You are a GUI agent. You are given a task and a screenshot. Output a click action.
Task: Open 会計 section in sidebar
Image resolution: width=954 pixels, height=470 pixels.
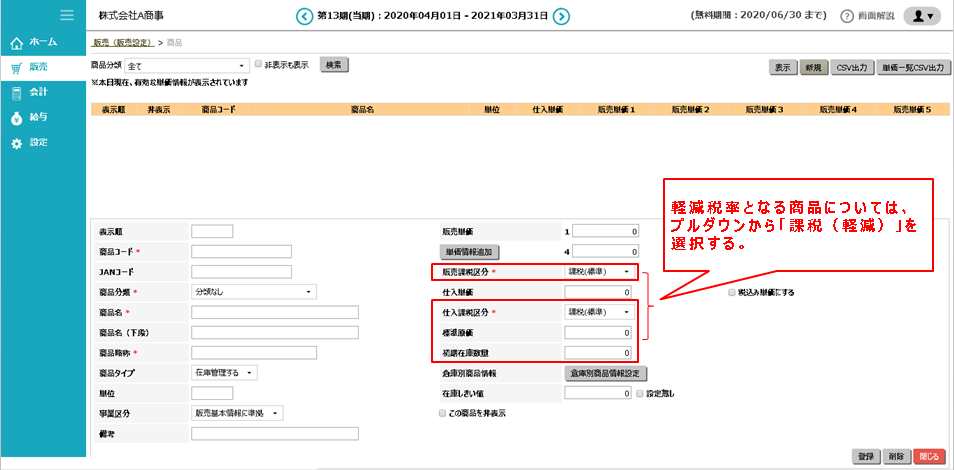(x=30, y=92)
